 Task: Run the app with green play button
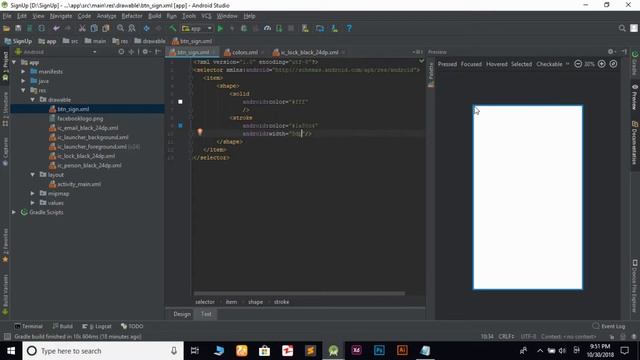(220, 29)
